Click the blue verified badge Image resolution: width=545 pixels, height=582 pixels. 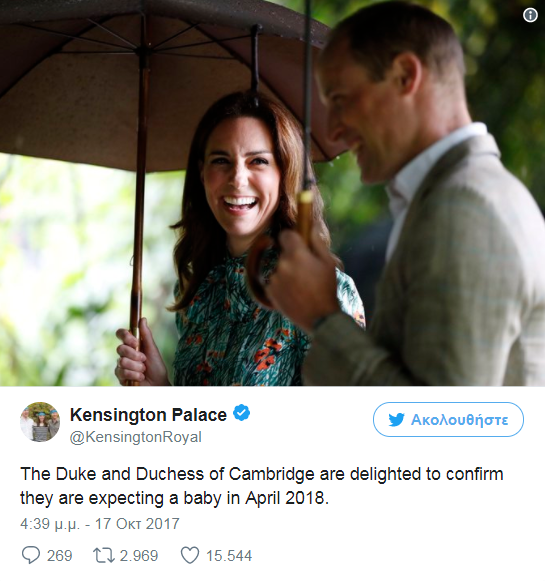(241, 413)
